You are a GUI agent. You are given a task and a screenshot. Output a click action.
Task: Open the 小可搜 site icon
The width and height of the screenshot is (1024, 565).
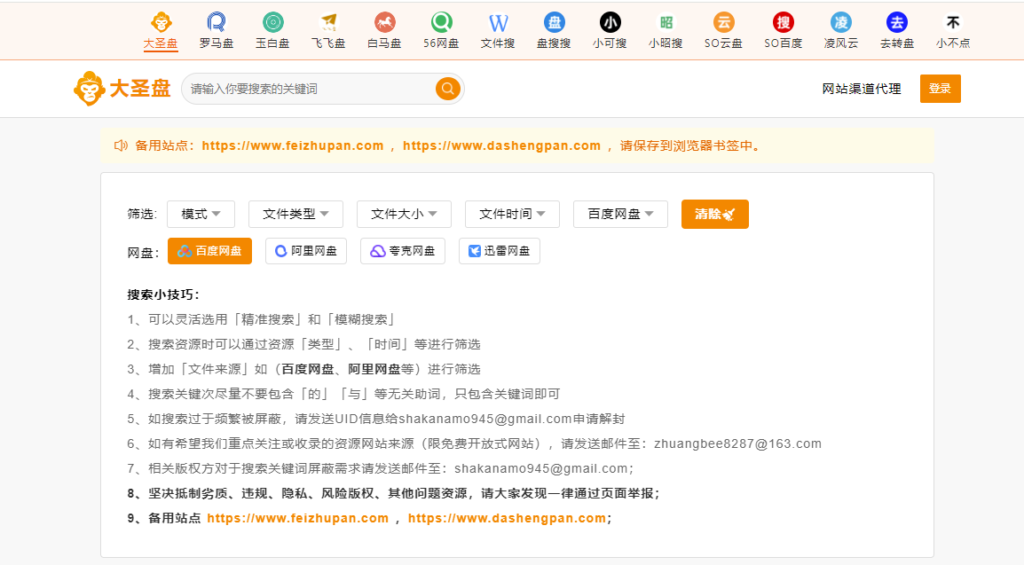[x=610, y=22]
